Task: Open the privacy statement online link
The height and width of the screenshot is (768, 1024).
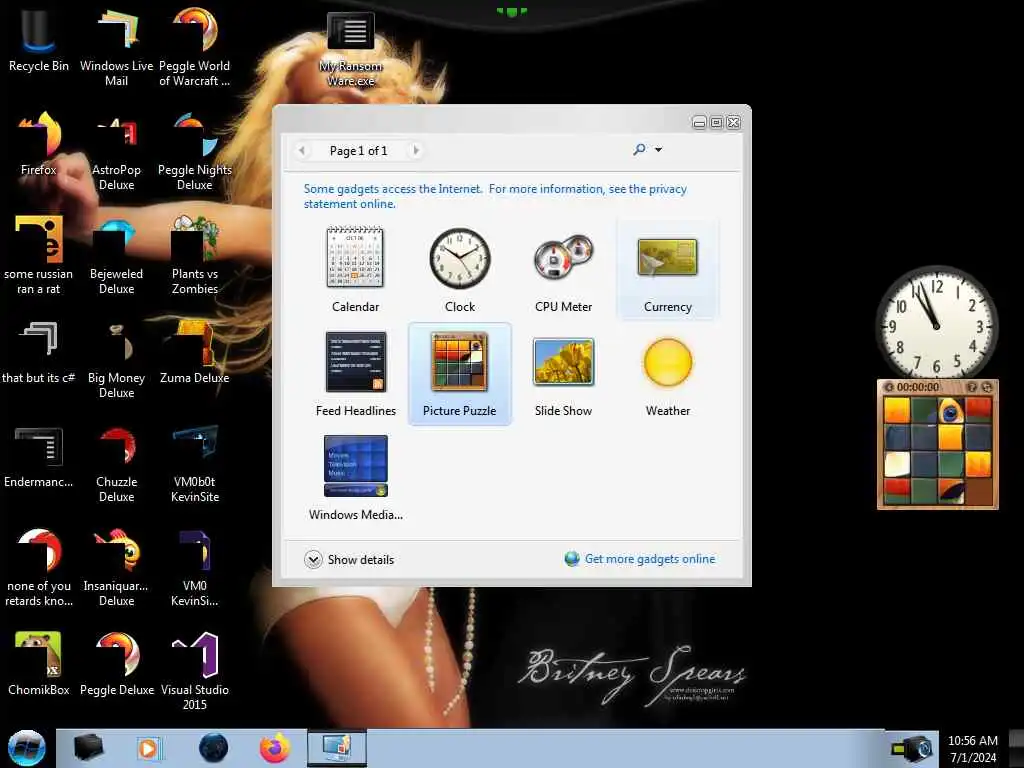Action: [495, 196]
